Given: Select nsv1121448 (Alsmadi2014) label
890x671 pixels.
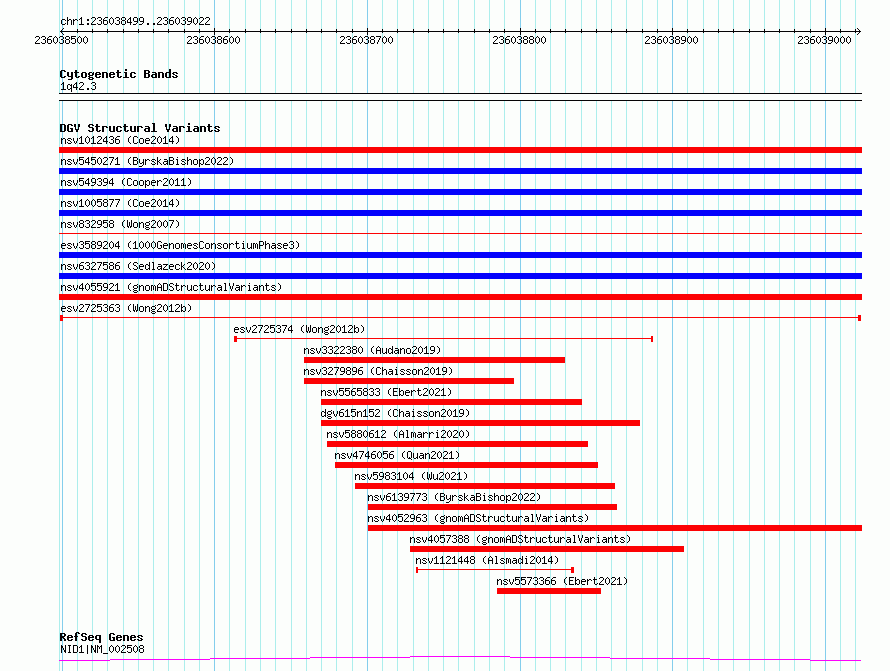Looking at the screenshot, I should (x=487, y=560).
